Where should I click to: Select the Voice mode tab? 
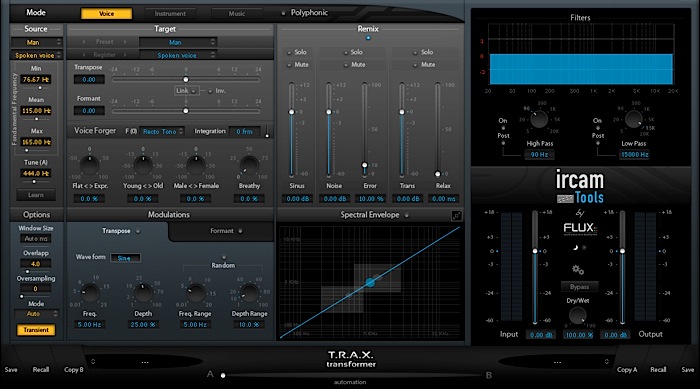(x=106, y=13)
